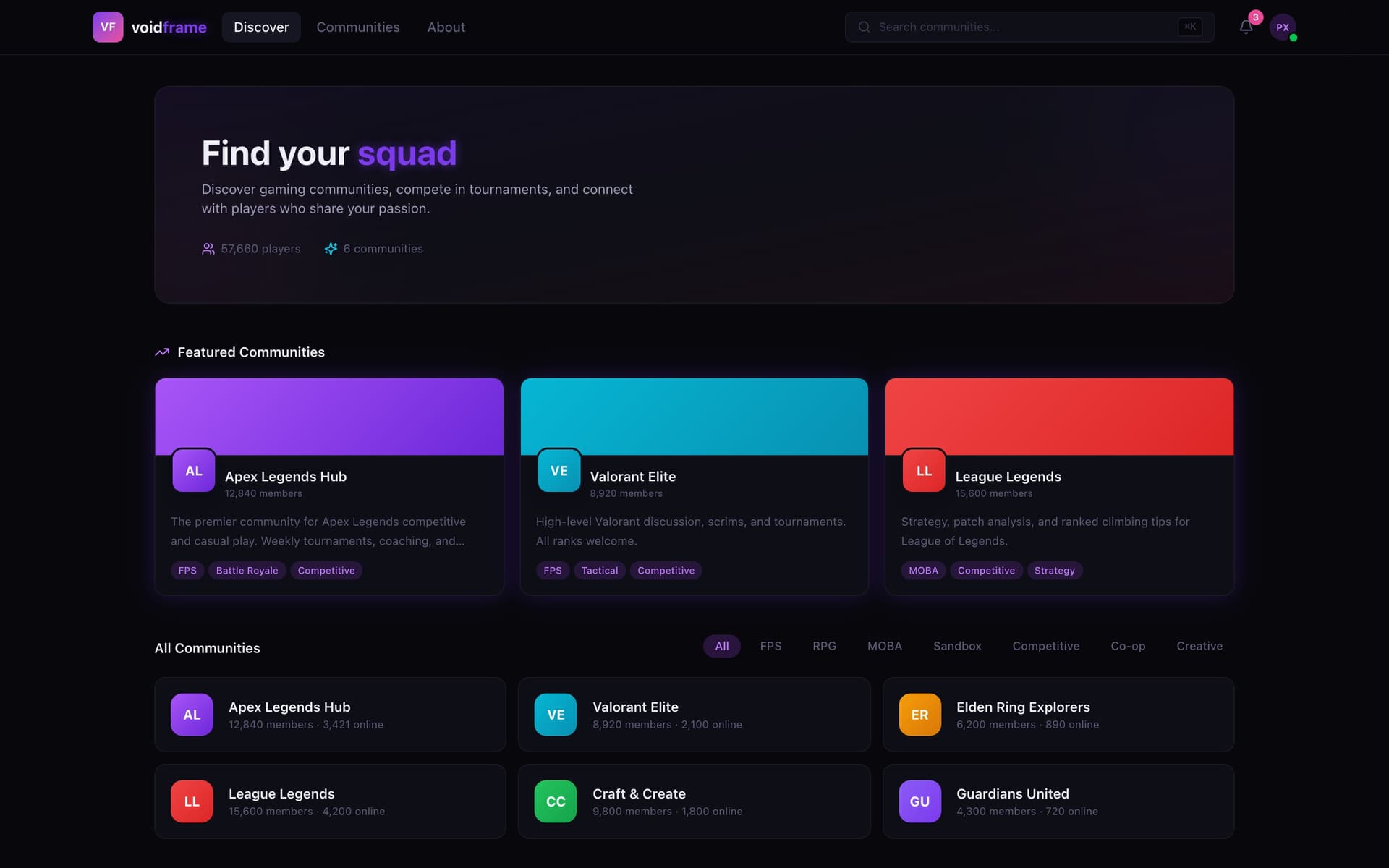Image resolution: width=1389 pixels, height=868 pixels.
Task: Open Guardians United community row
Action: pyautogui.click(x=1058, y=801)
